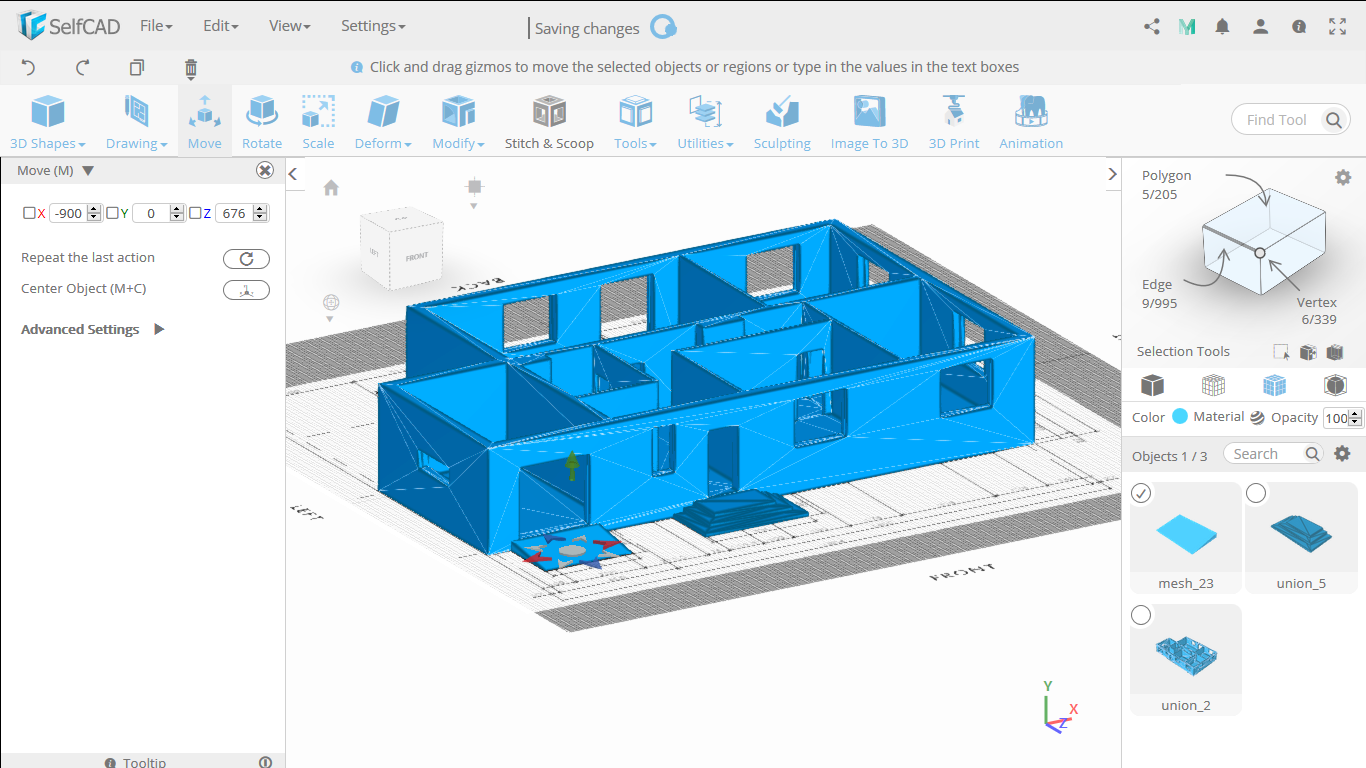
Task: Close the Move panel
Action: pyautogui.click(x=265, y=170)
